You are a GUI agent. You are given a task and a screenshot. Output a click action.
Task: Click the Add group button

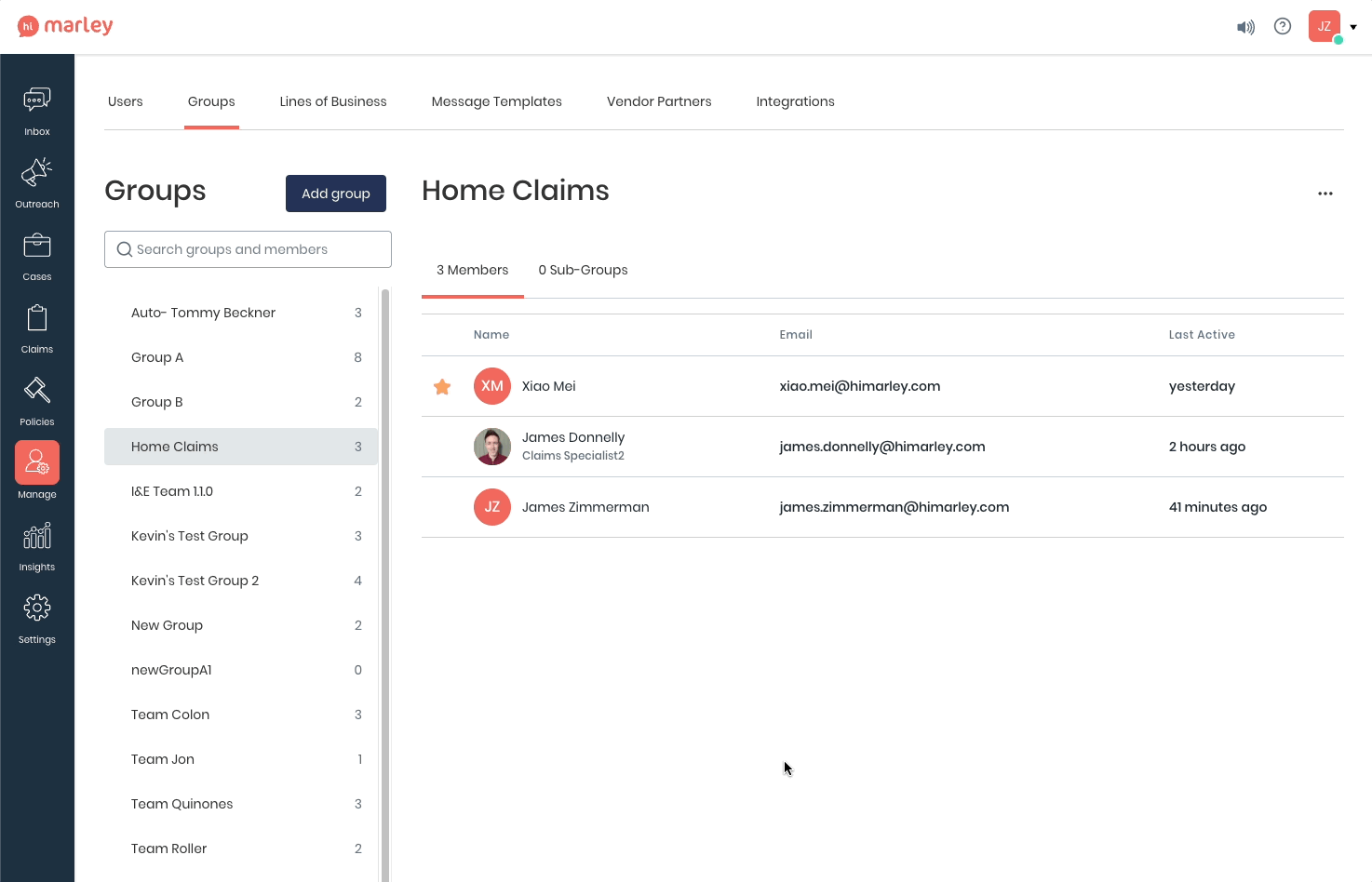(x=336, y=194)
